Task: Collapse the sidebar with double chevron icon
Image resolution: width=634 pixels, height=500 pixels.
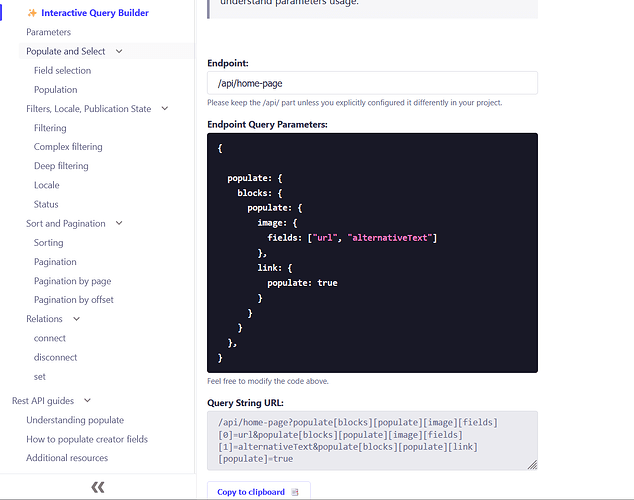Action: pos(97,487)
